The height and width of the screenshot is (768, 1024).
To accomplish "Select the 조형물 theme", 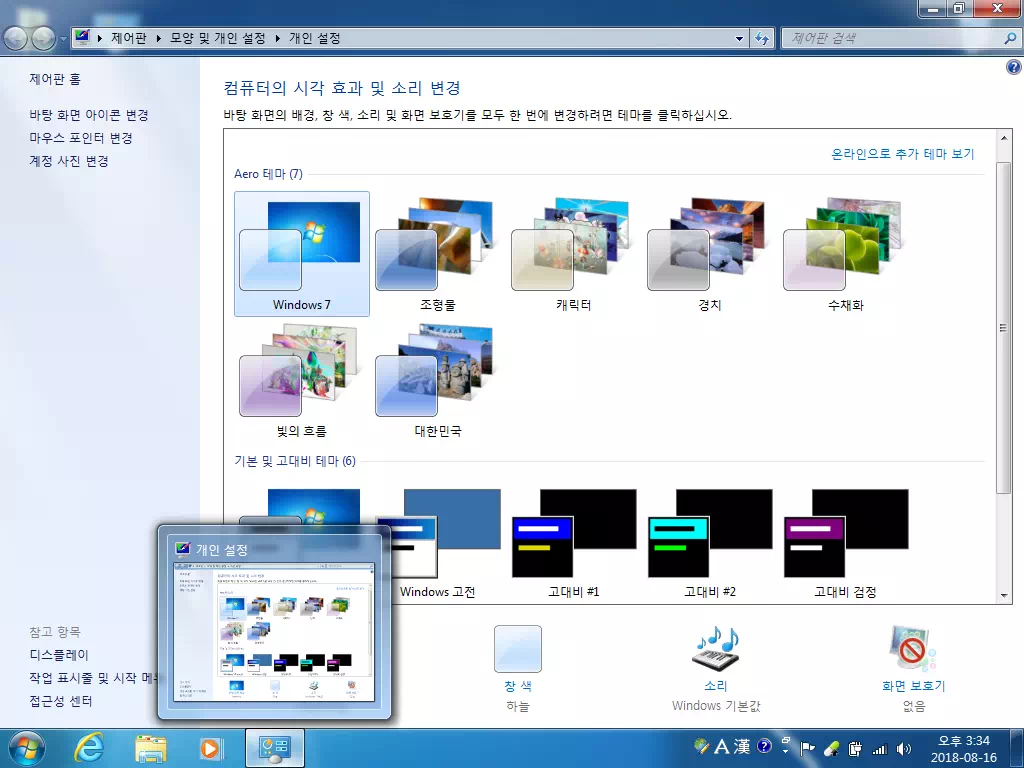I will 438,254.
